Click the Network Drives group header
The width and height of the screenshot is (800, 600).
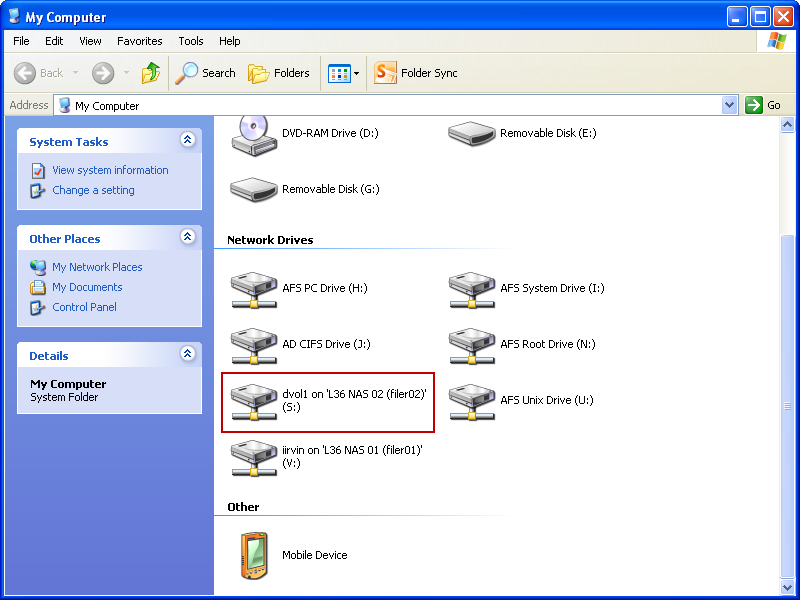[270, 240]
